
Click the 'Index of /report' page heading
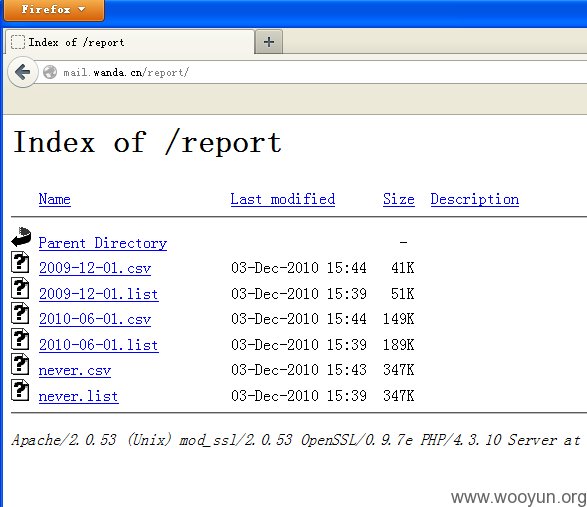tap(147, 142)
